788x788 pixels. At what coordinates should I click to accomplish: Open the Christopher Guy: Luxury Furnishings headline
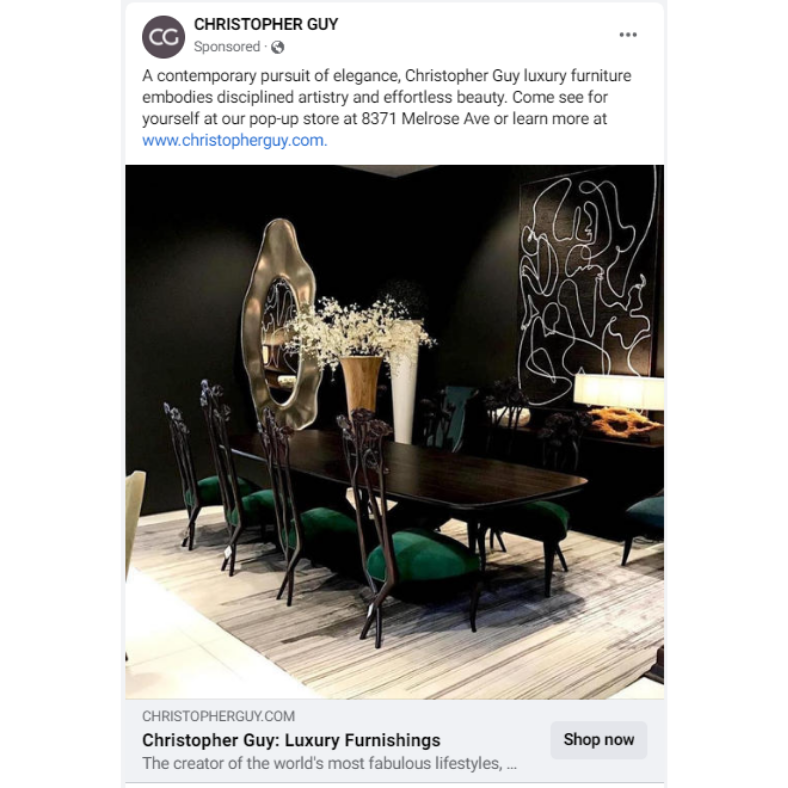pos(291,740)
